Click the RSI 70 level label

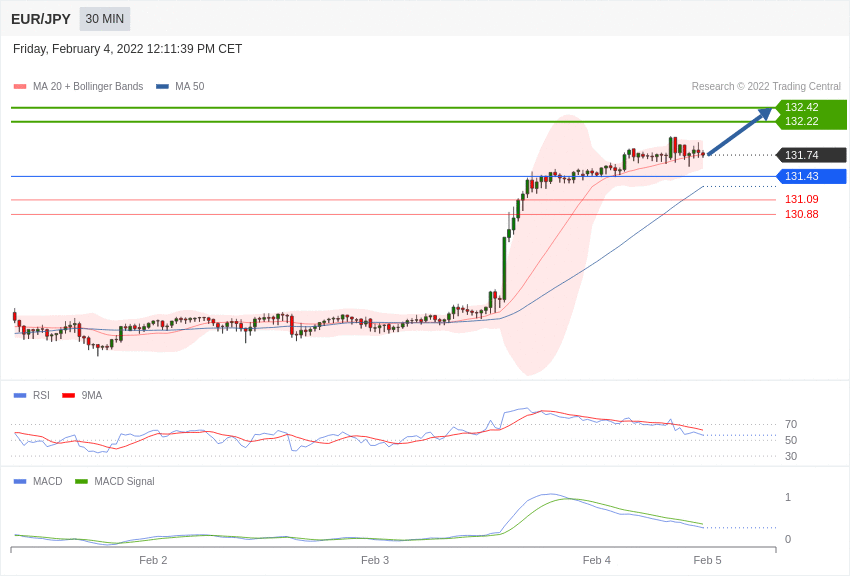(791, 424)
